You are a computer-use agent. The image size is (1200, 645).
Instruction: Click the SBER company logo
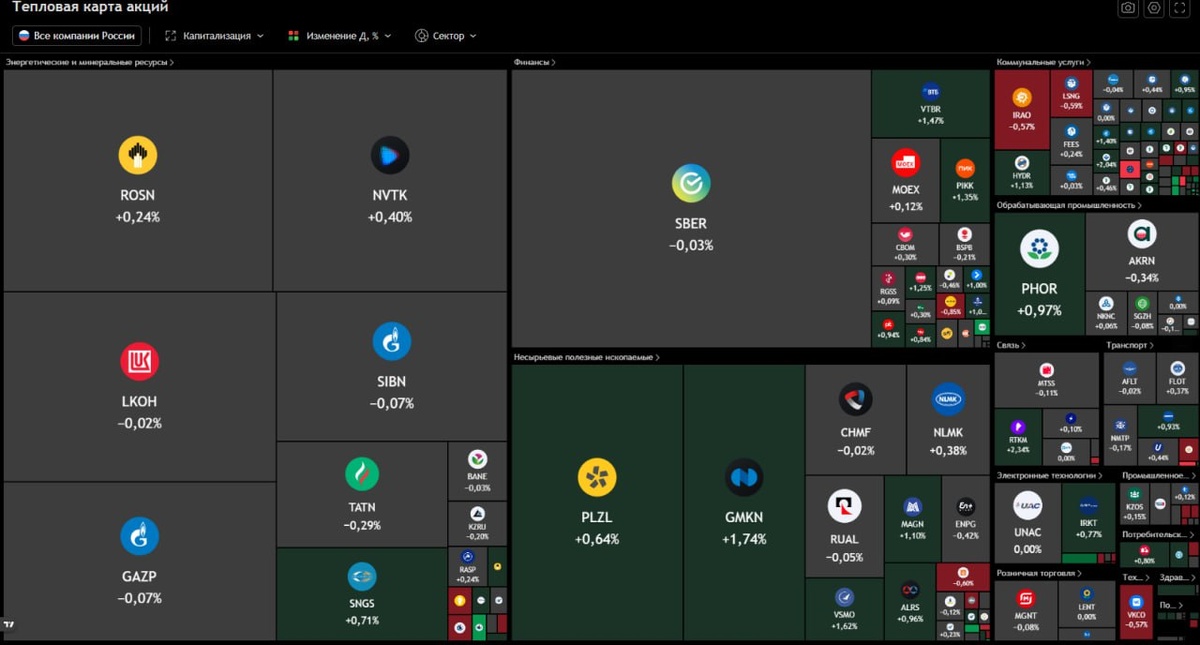coord(691,184)
